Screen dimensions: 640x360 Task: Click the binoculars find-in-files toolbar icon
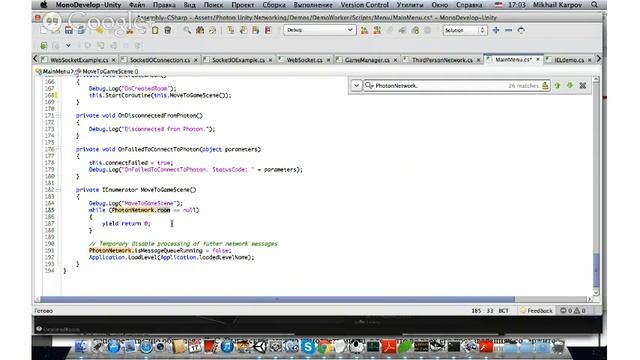pyautogui.click(x=200, y=30)
